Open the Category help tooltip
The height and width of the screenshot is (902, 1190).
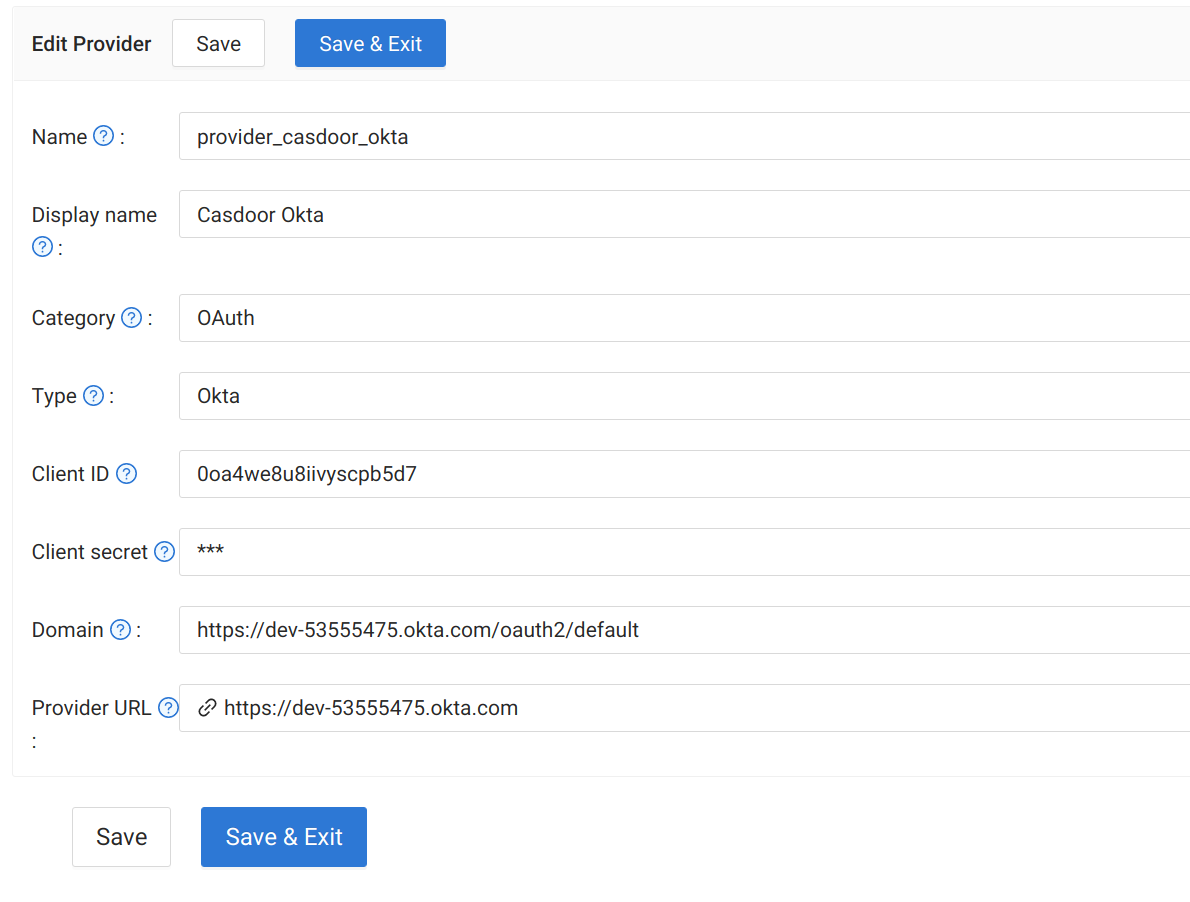[131, 317]
